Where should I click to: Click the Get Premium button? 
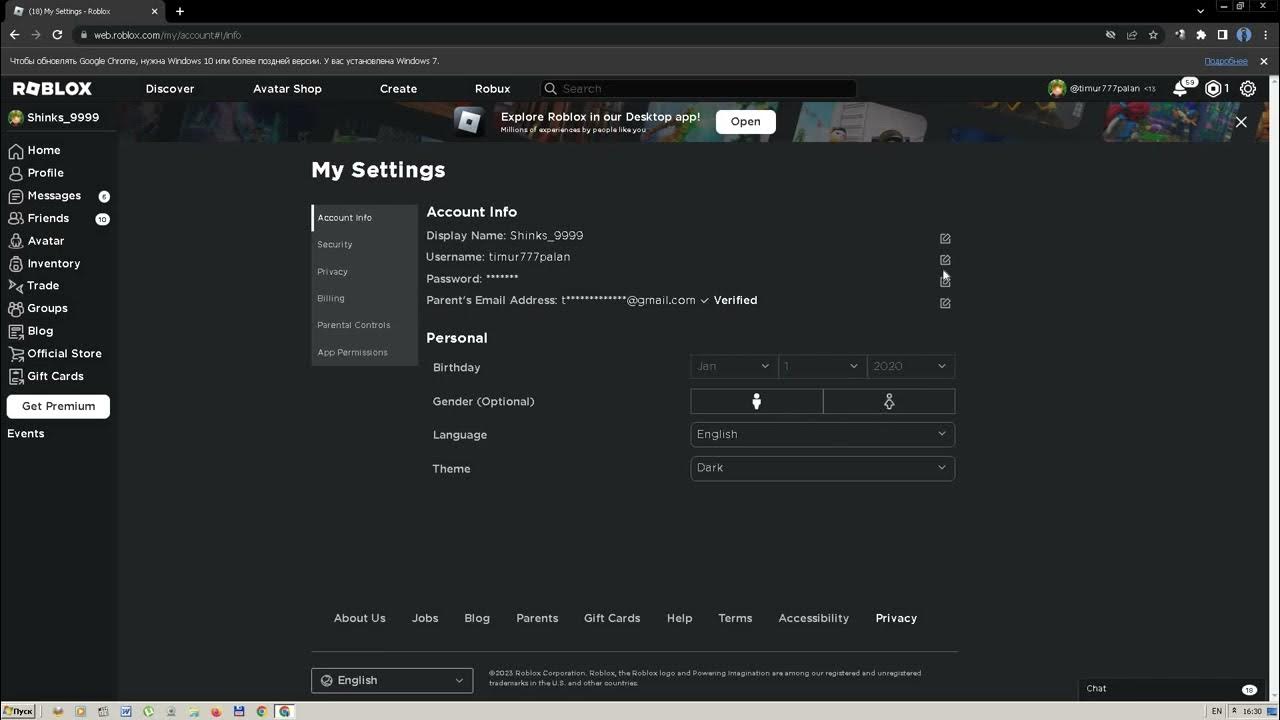pos(58,406)
